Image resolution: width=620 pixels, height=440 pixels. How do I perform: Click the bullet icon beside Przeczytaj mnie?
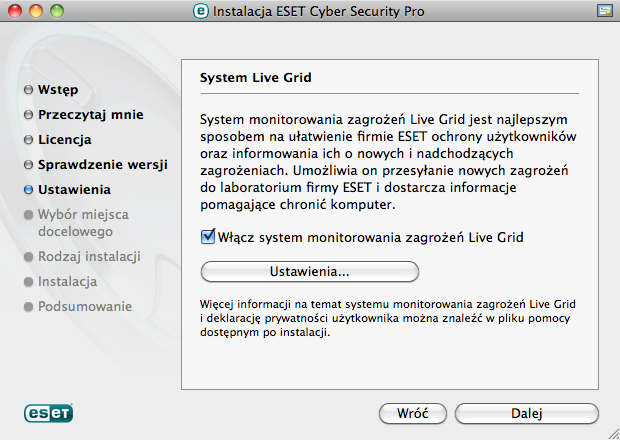[x=28, y=115]
